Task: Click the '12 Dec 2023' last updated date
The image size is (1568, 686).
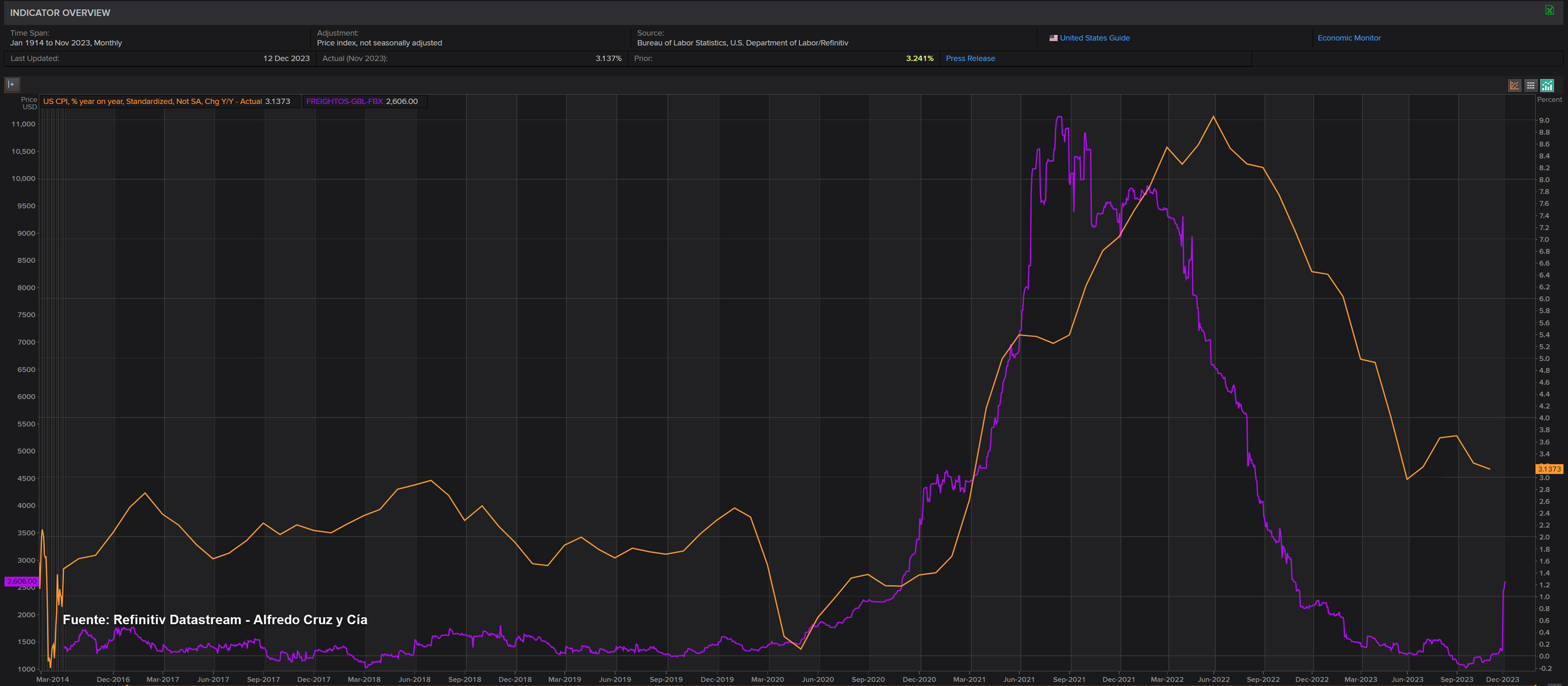Action: [286, 59]
